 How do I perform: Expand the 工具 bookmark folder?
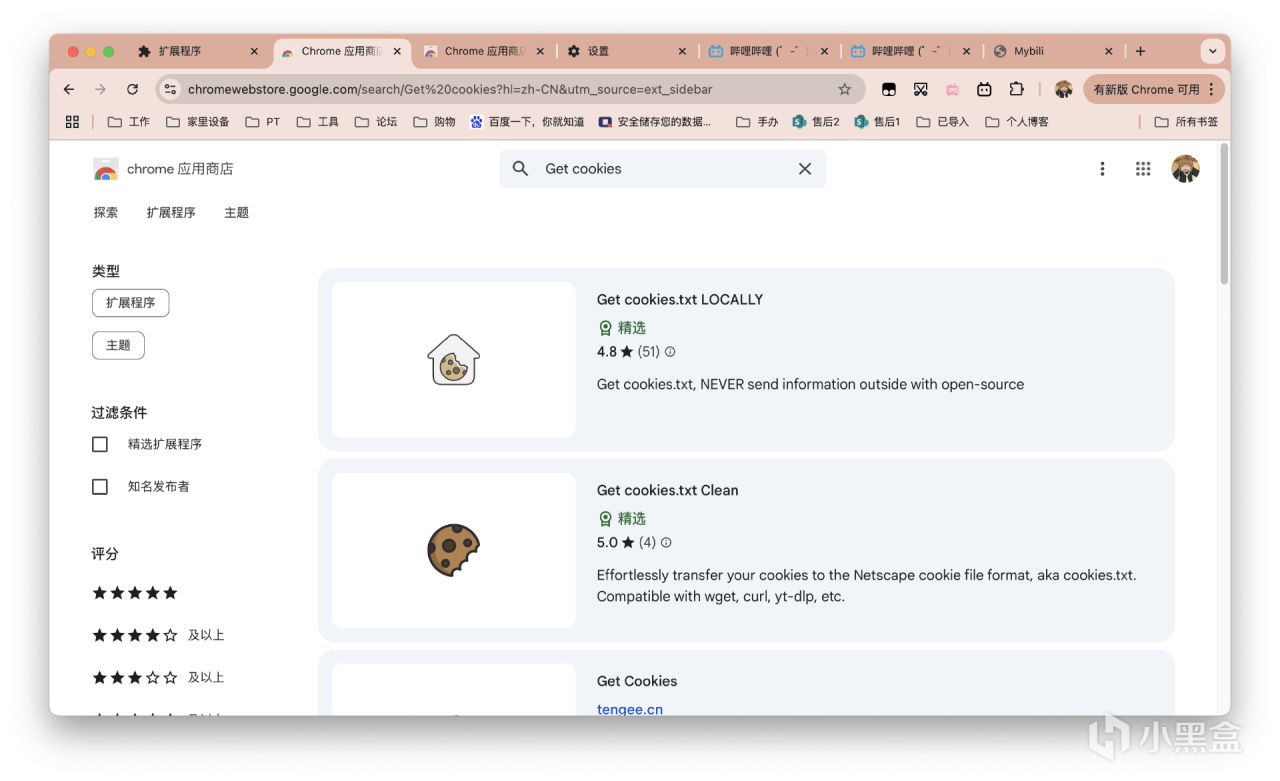(317, 122)
